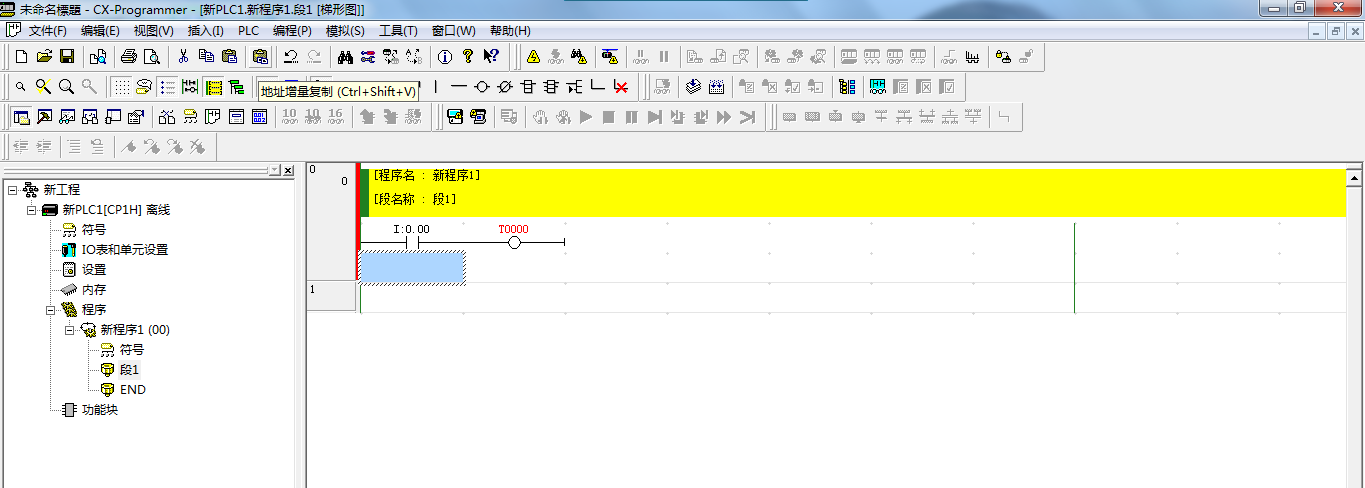
Task: Select END section in project tree
Action: pos(131,390)
